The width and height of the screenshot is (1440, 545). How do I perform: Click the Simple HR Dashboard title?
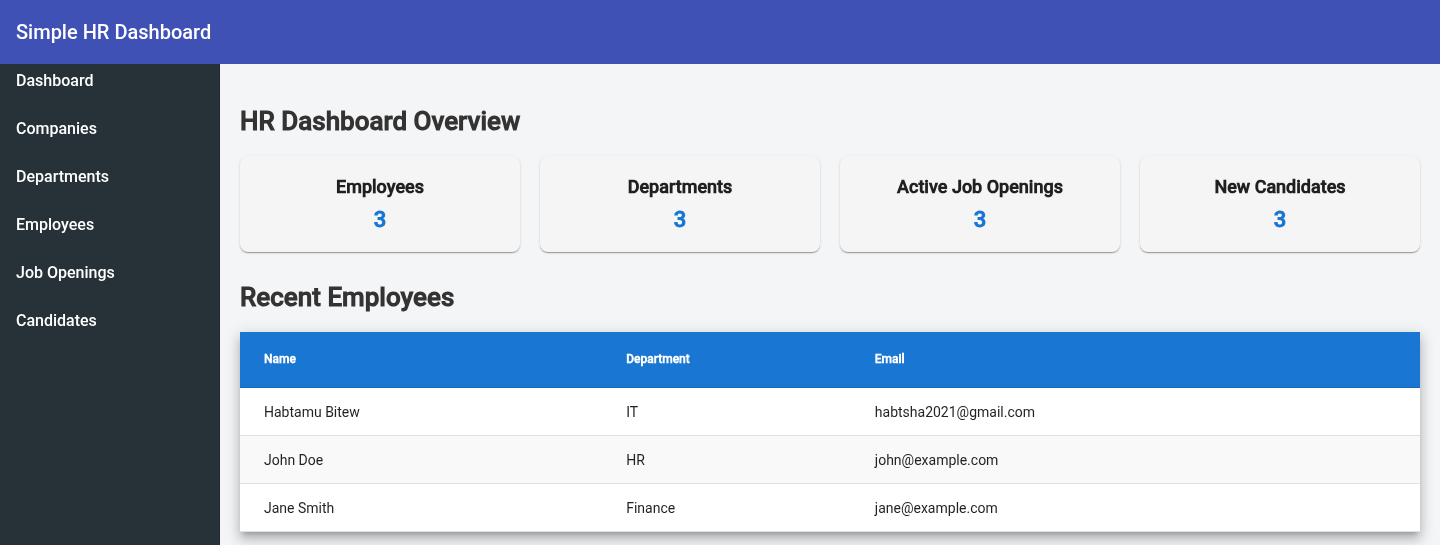[x=113, y=32]
